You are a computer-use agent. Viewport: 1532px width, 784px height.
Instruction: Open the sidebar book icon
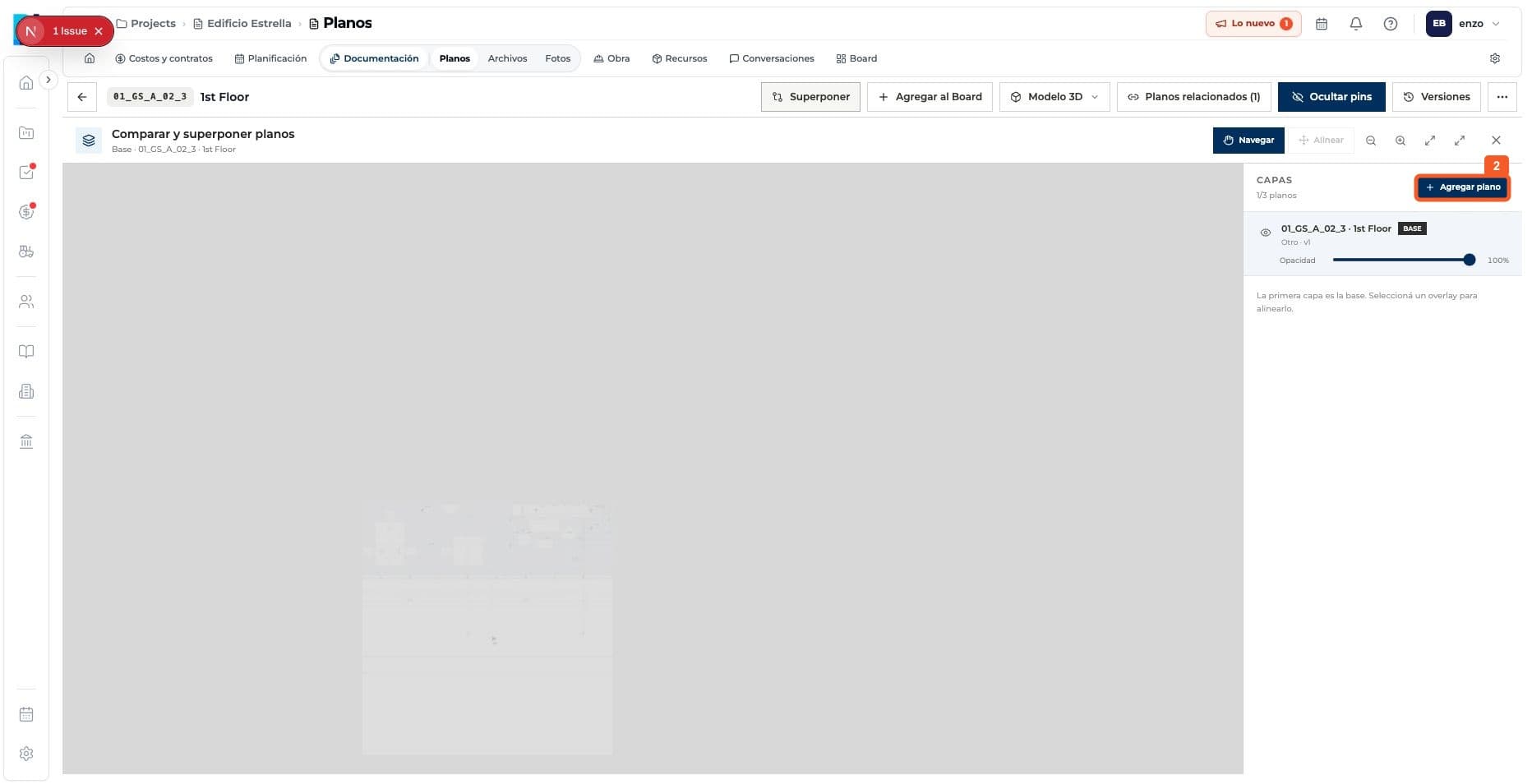(x=26, y=352)
